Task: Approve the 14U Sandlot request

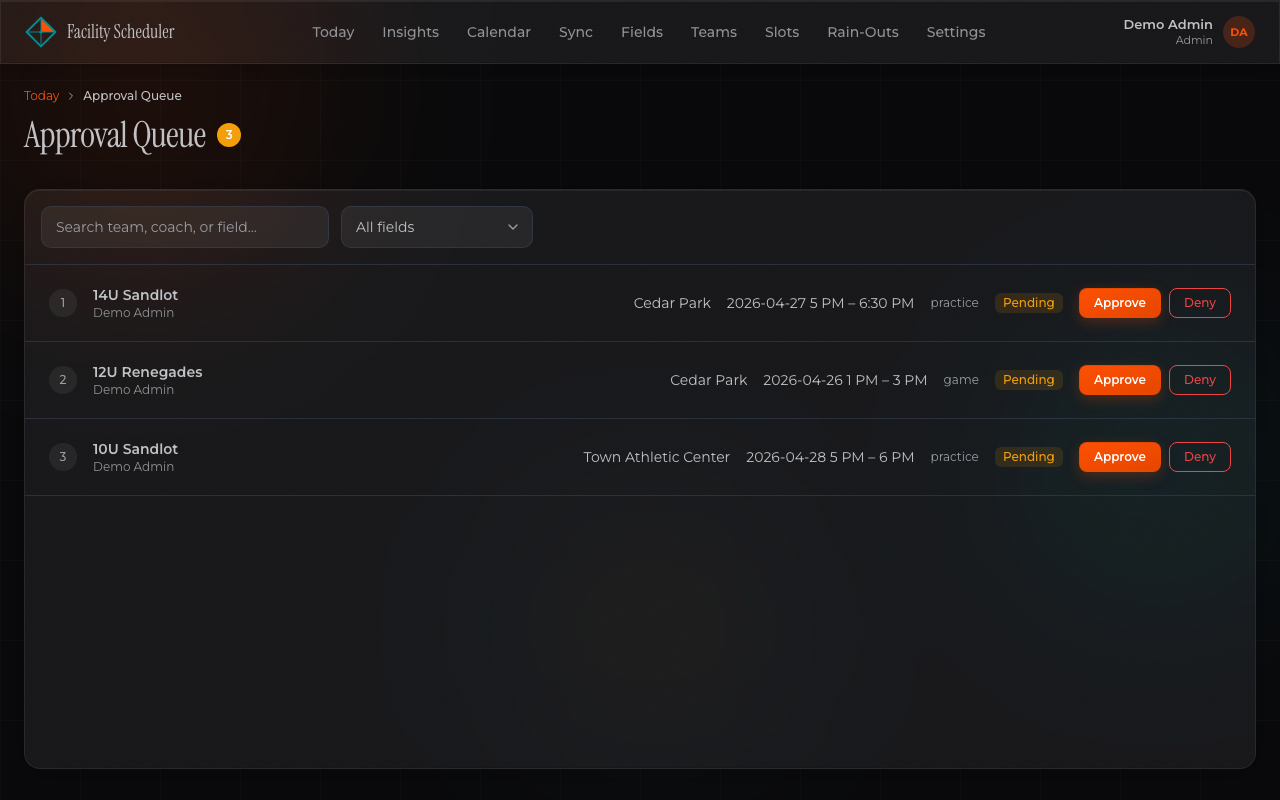Action: (x=1120, y=303)
